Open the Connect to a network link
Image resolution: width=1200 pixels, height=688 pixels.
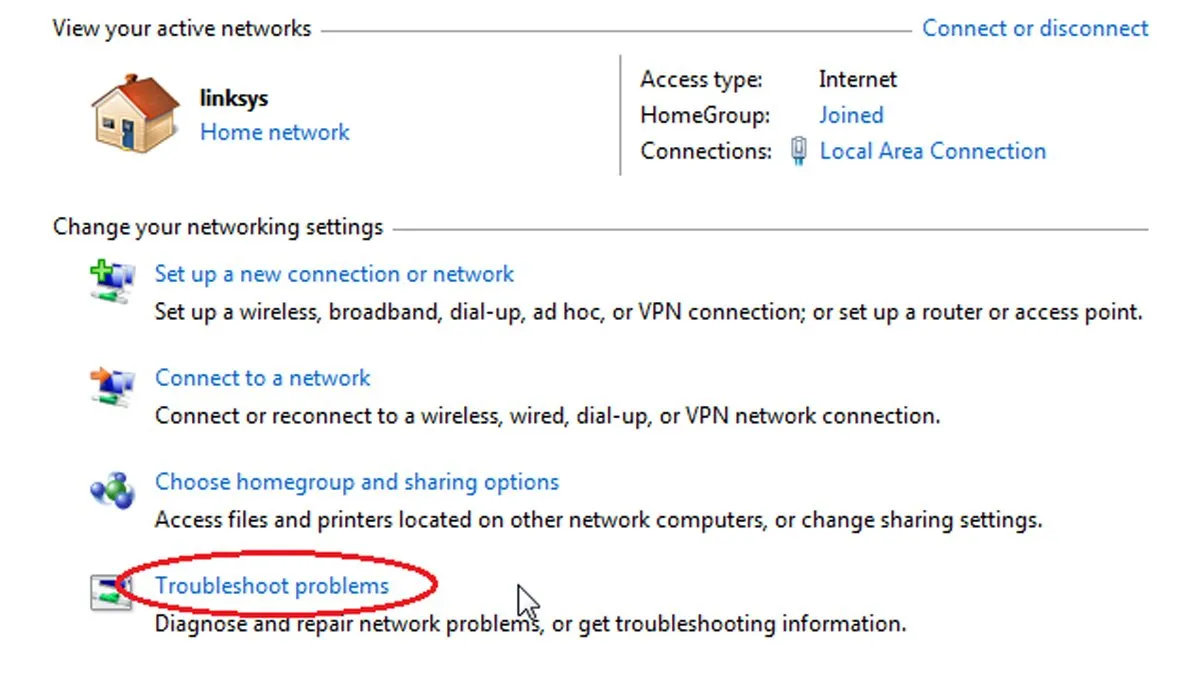tap(262, 378)
